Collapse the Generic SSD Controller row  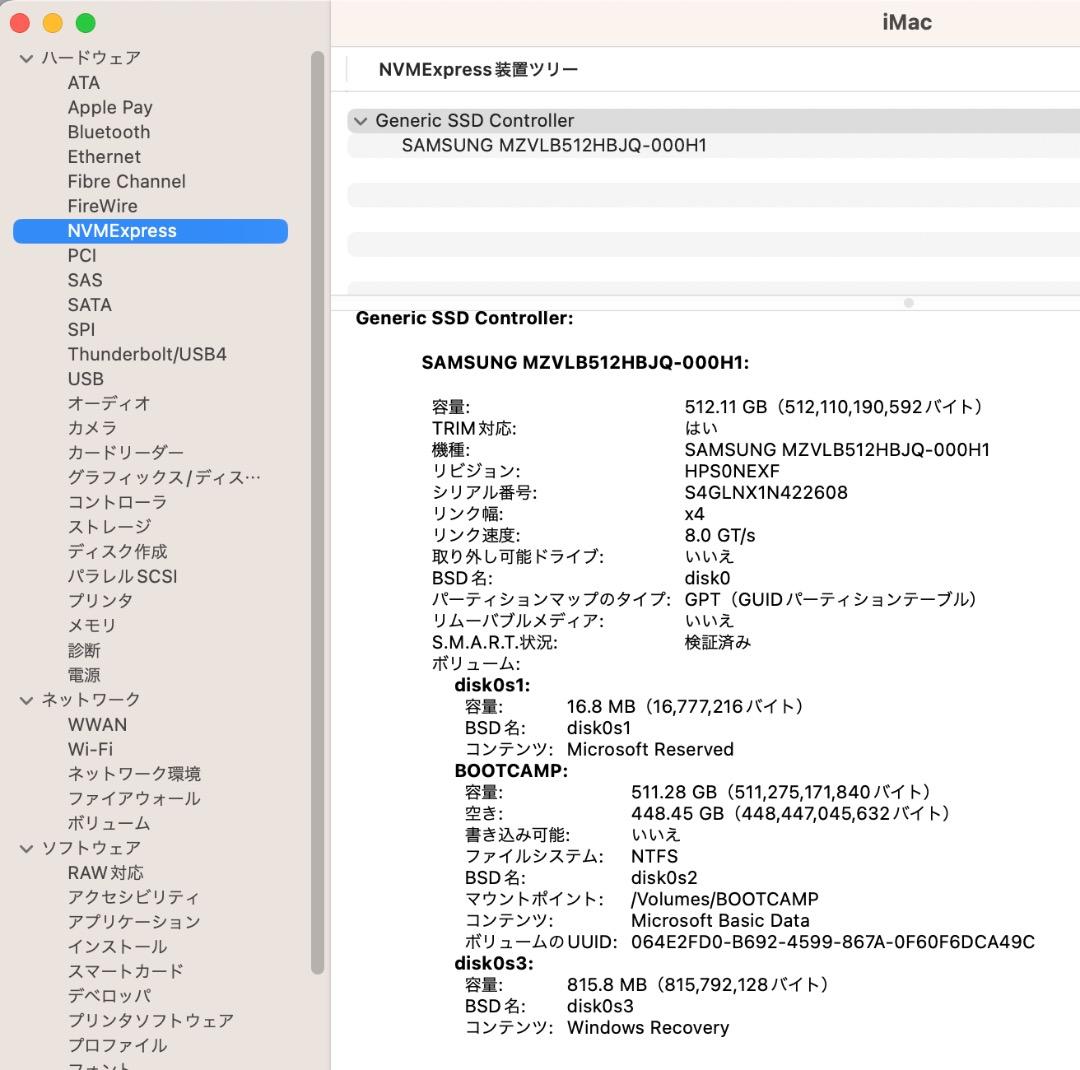tap(360, 121)
